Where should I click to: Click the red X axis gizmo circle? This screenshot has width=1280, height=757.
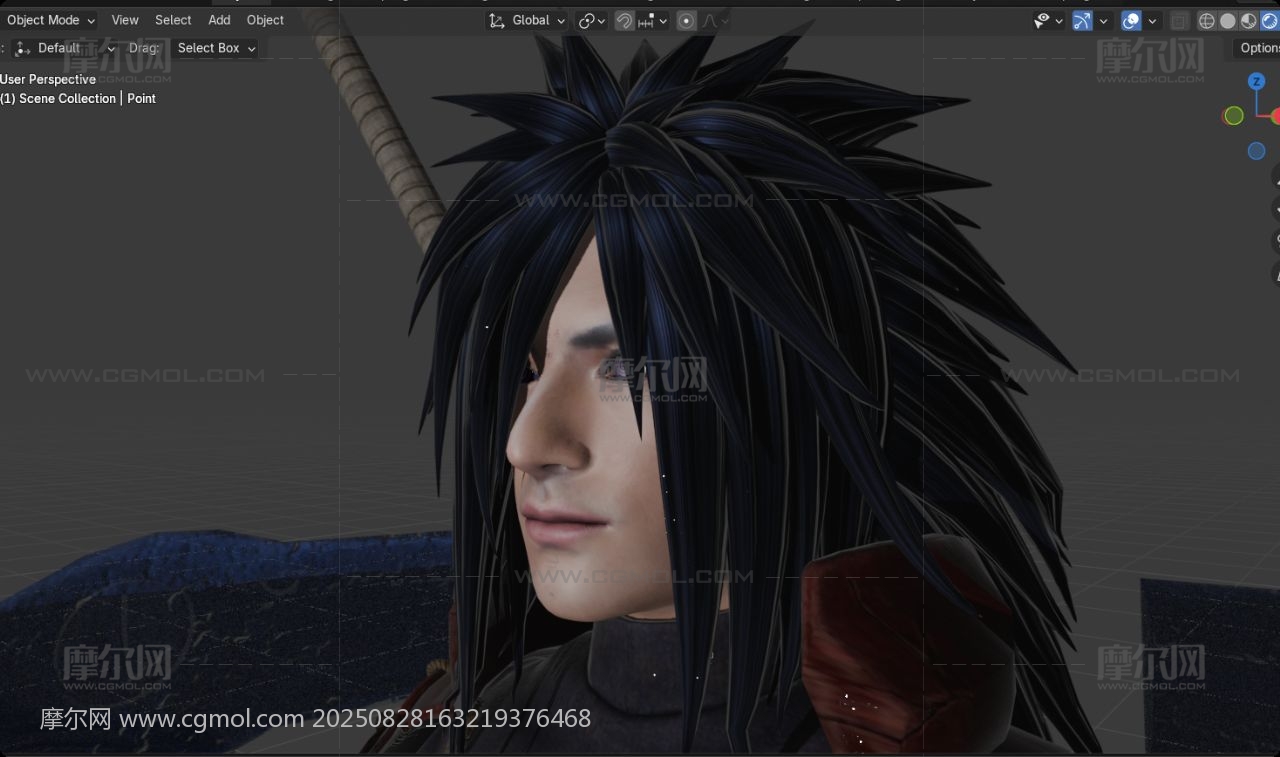point(1276,117)
